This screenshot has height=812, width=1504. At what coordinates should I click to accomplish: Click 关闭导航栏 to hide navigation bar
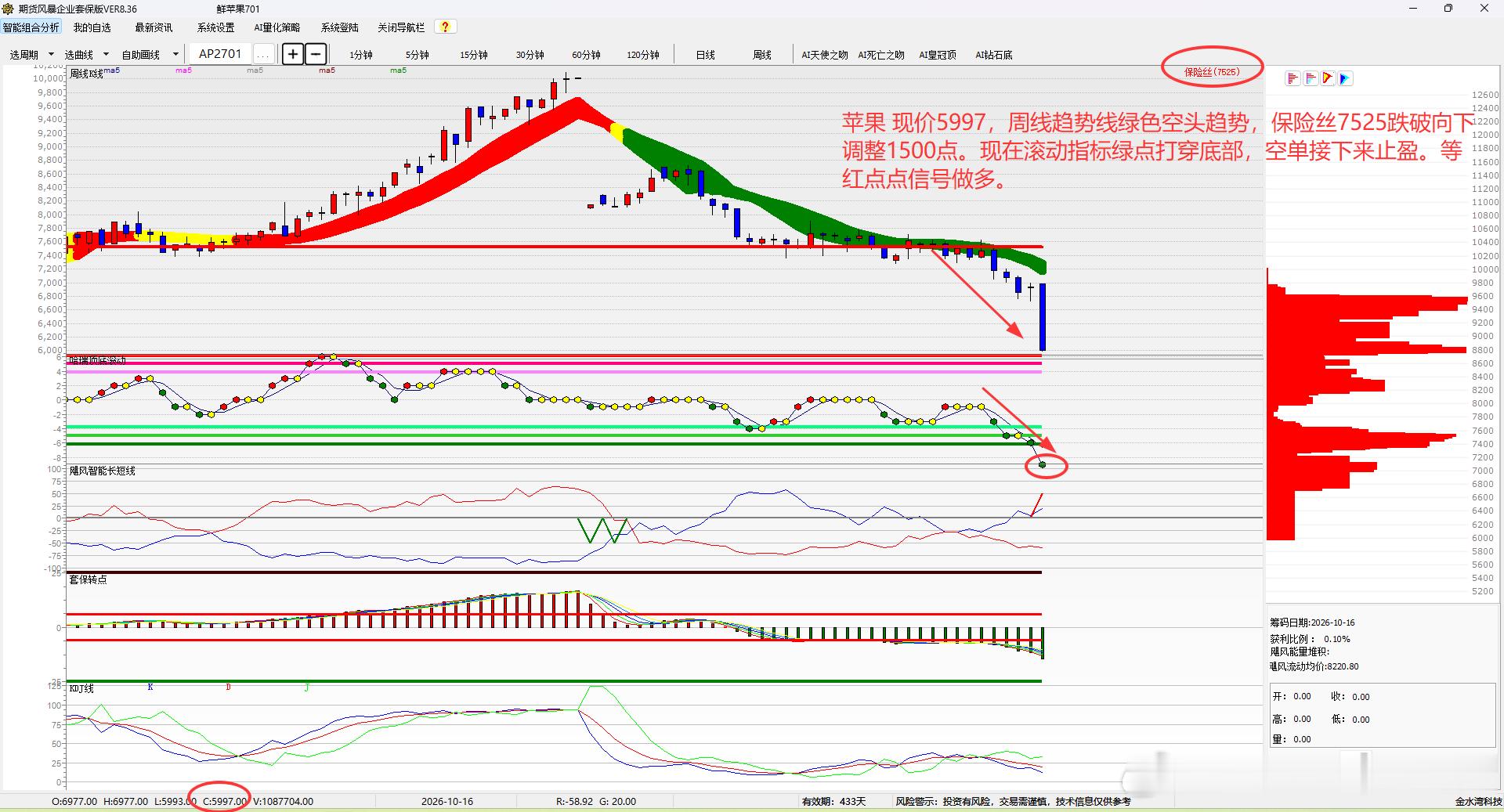point(401,27)
